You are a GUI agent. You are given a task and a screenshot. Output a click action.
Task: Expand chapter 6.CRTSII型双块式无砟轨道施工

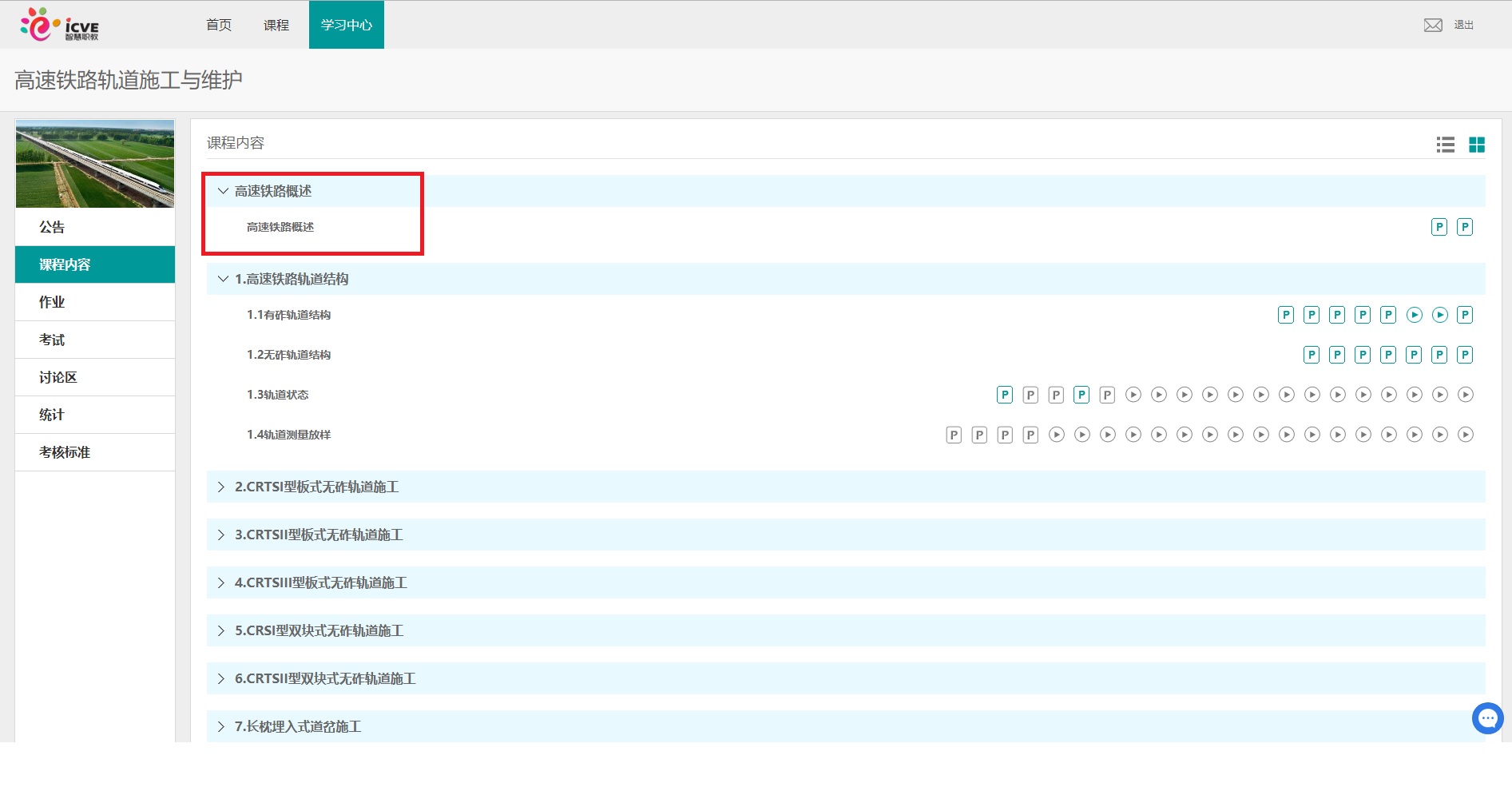pyautogui.click(x=846, y=678)
